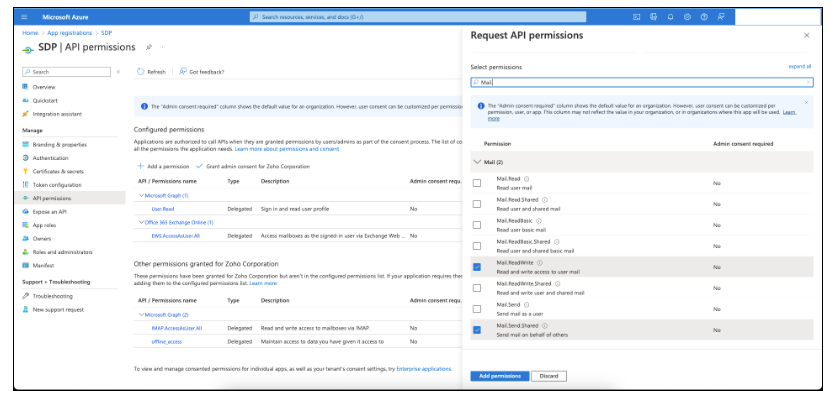This screenshot has width=837, height=400.
Task: Click the help question mark icon
Action: 704,17
